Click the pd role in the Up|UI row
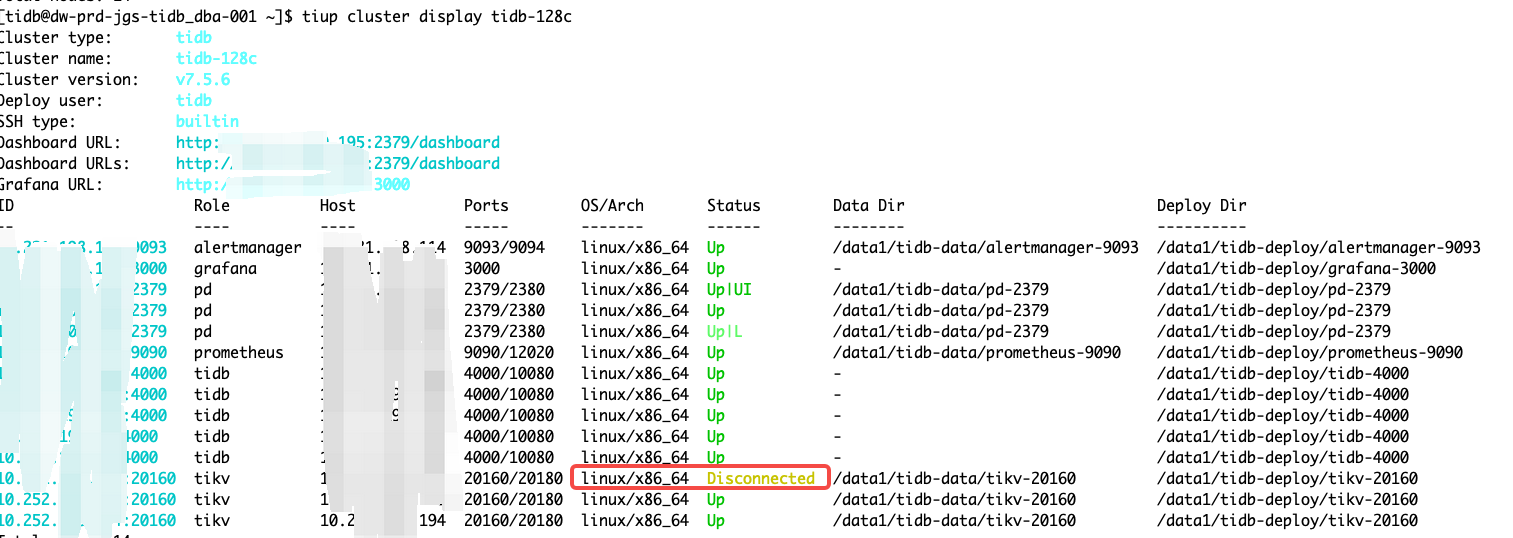This screenshot has height=538, width=1513. point(203,289)
